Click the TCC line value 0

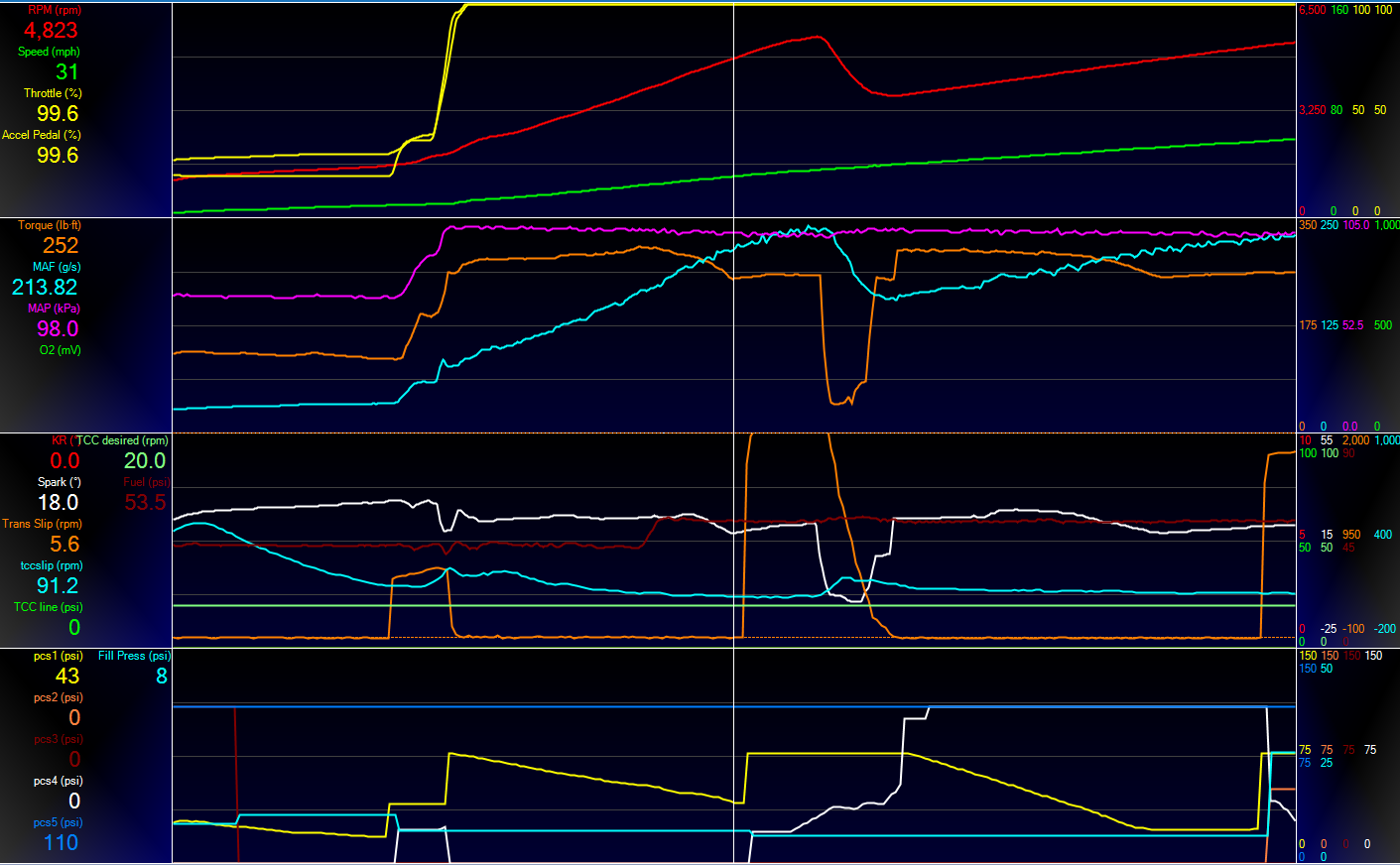pyautogui.click(x=74, y=627)
